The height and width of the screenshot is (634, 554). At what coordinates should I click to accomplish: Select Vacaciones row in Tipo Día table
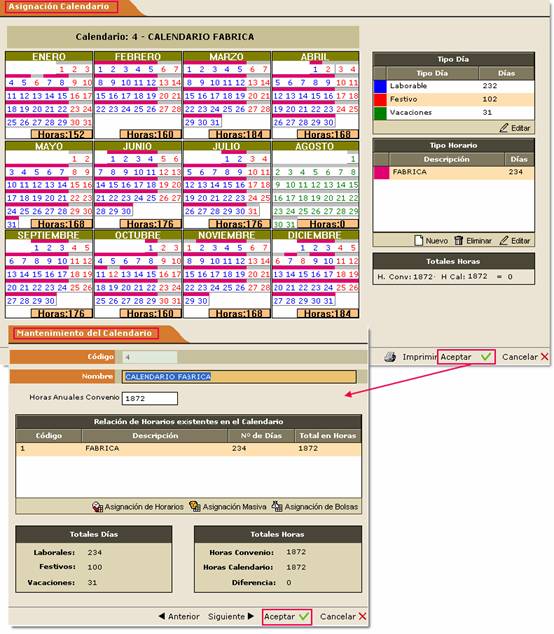pyautogui.click(x=454, y=113)
